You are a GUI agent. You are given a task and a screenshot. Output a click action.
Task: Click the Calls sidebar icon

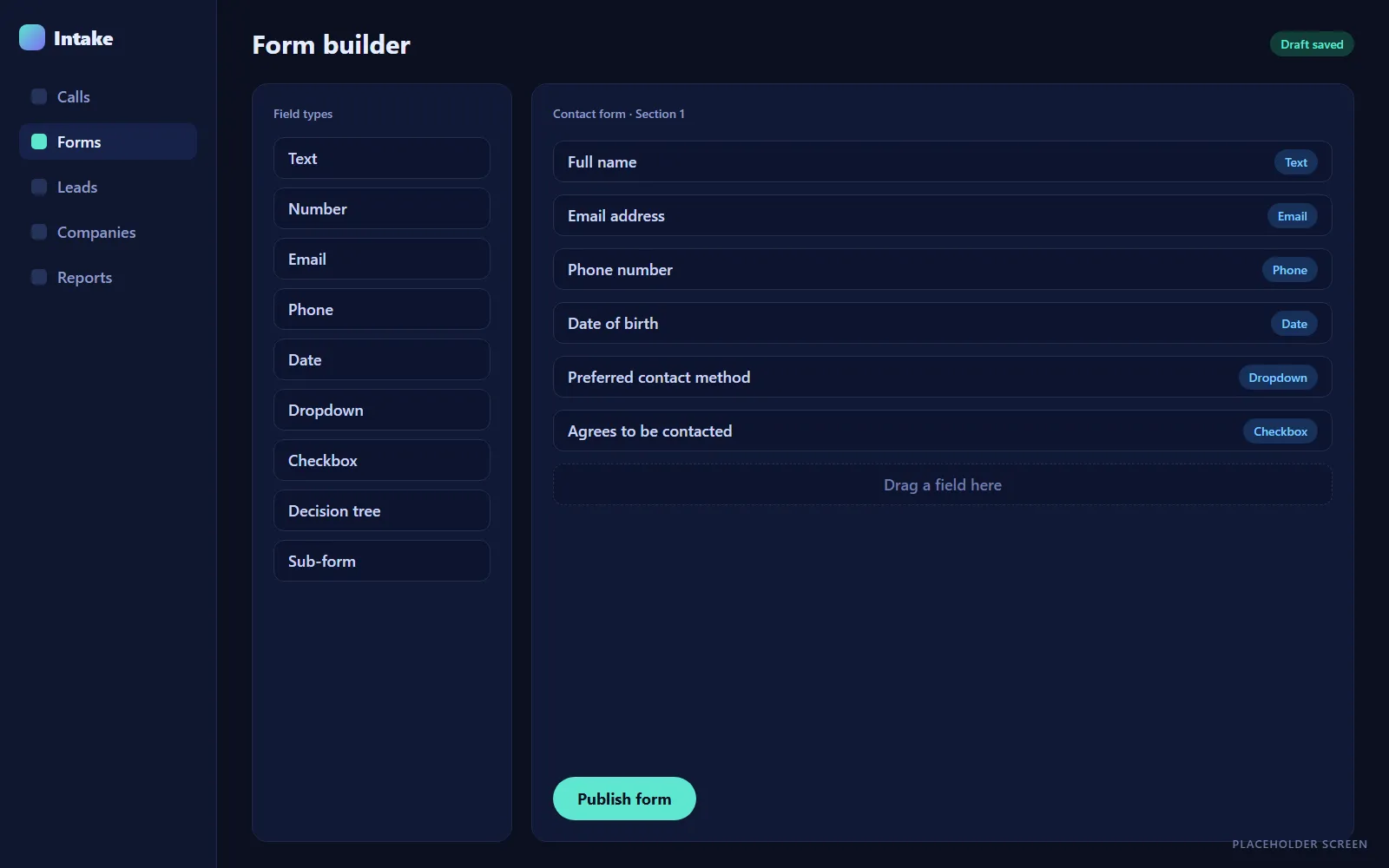click(x=39, y=96)
